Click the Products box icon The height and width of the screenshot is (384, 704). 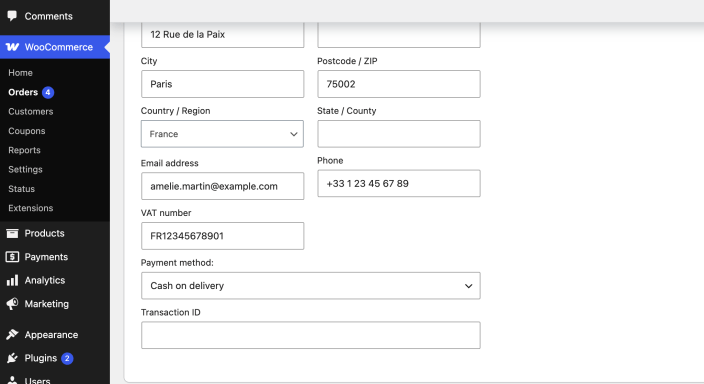click(12, 233)
